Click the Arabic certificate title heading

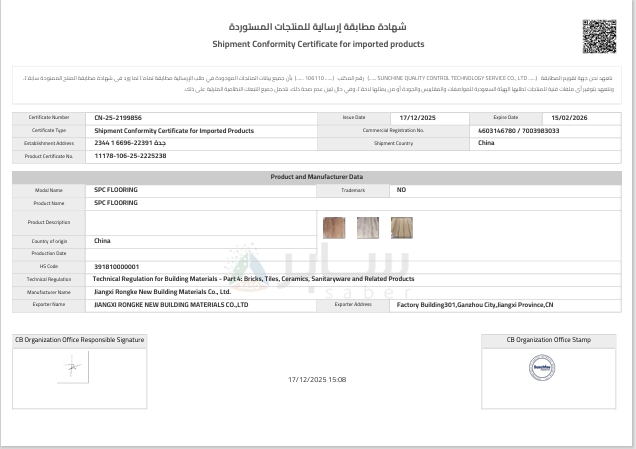click(318, 27)
